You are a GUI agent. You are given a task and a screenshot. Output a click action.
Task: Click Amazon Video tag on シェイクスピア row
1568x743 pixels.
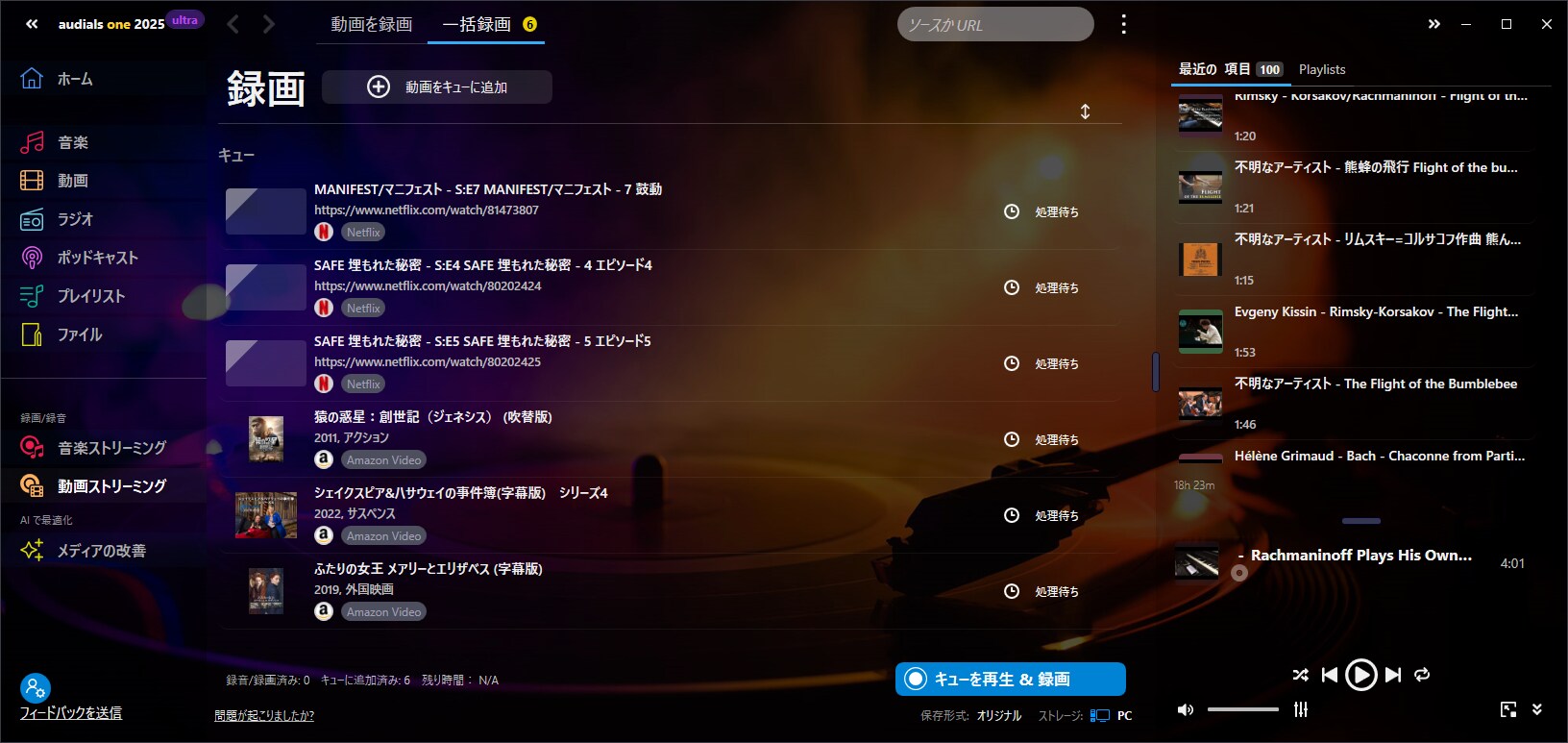[x=383, y=535]
